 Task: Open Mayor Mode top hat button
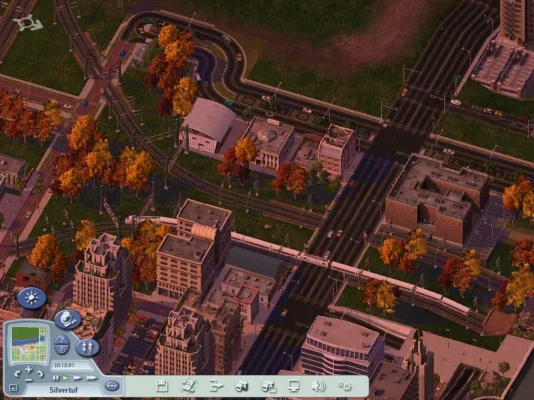click(x=67, y=319)
